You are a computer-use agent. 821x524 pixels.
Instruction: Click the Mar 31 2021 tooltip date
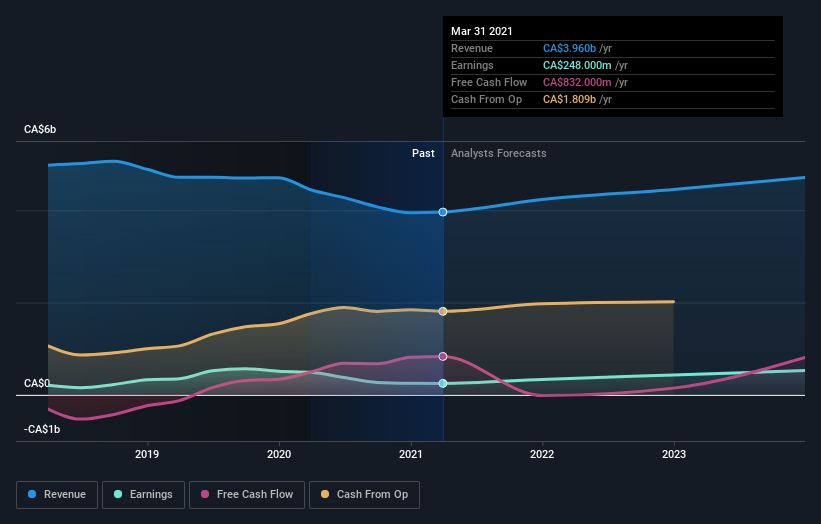(482, 31)
